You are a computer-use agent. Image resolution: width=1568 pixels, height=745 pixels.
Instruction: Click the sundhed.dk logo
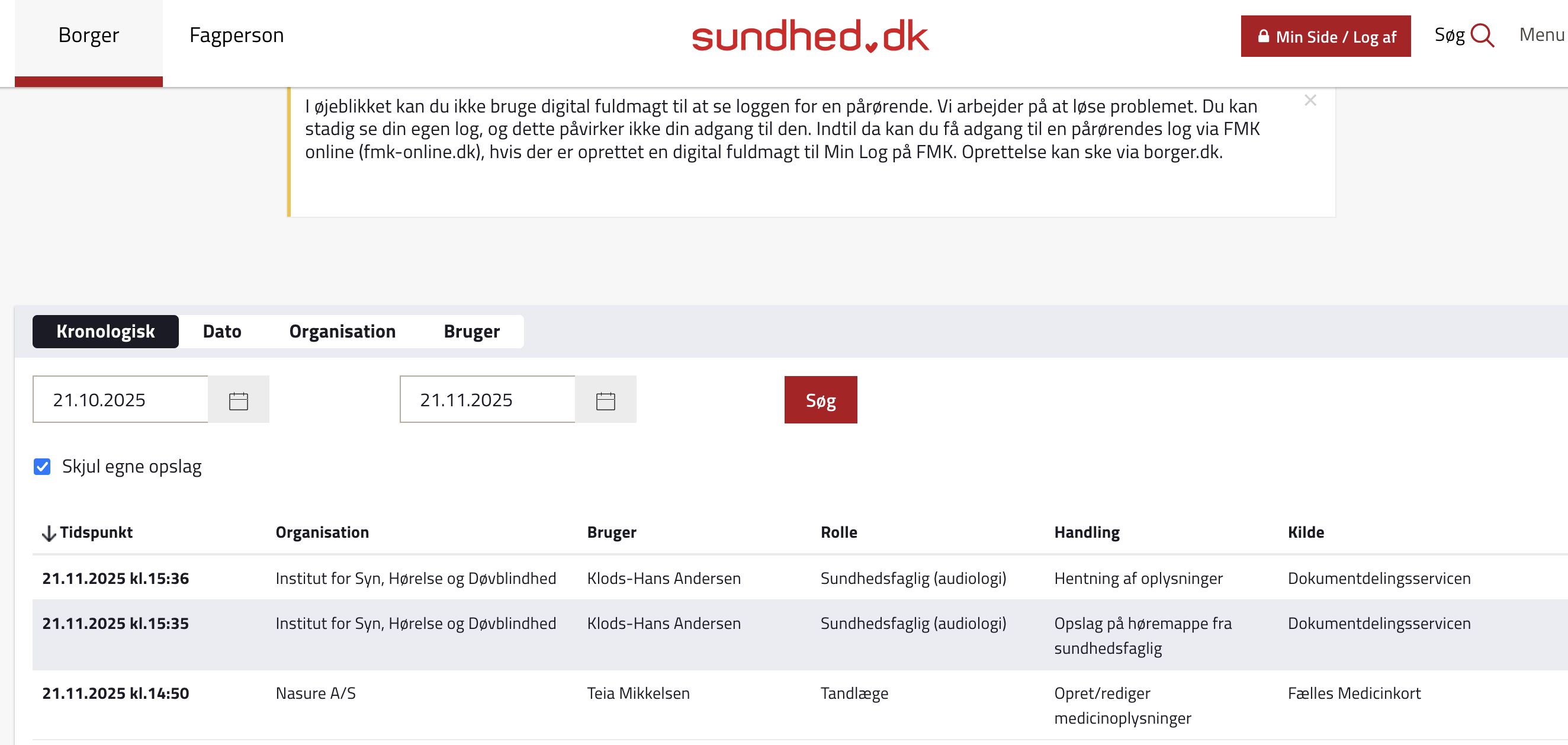(809, 36)
